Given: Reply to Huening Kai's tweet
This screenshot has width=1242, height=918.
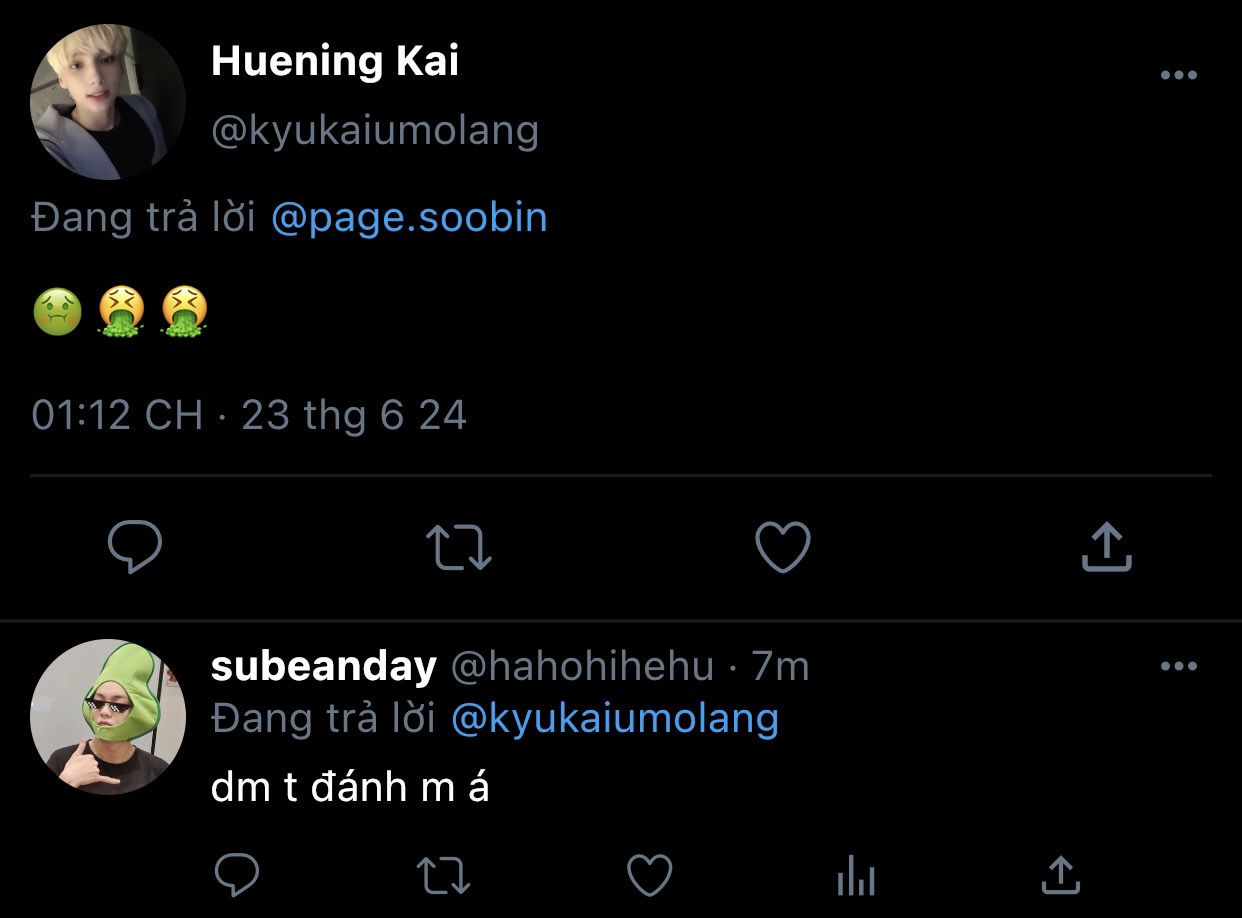Looking at the screenshot, I should (135, 547).
